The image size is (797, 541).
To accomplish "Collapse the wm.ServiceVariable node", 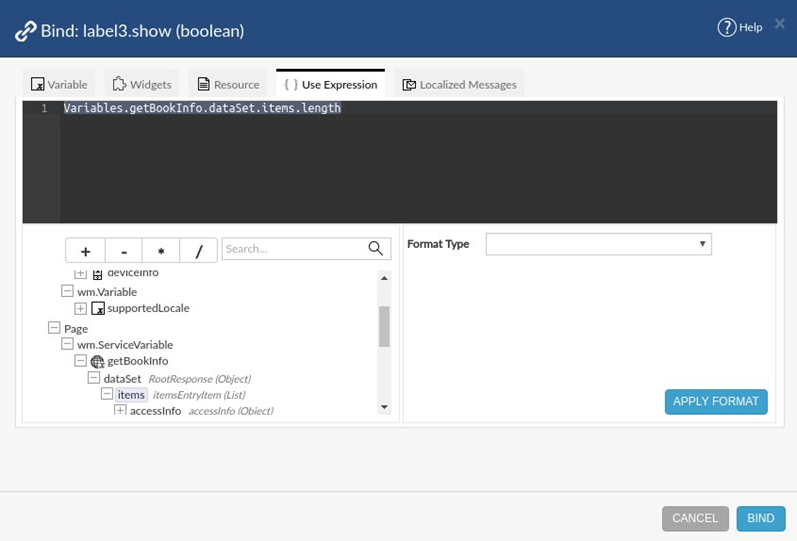I will point(67,345).
